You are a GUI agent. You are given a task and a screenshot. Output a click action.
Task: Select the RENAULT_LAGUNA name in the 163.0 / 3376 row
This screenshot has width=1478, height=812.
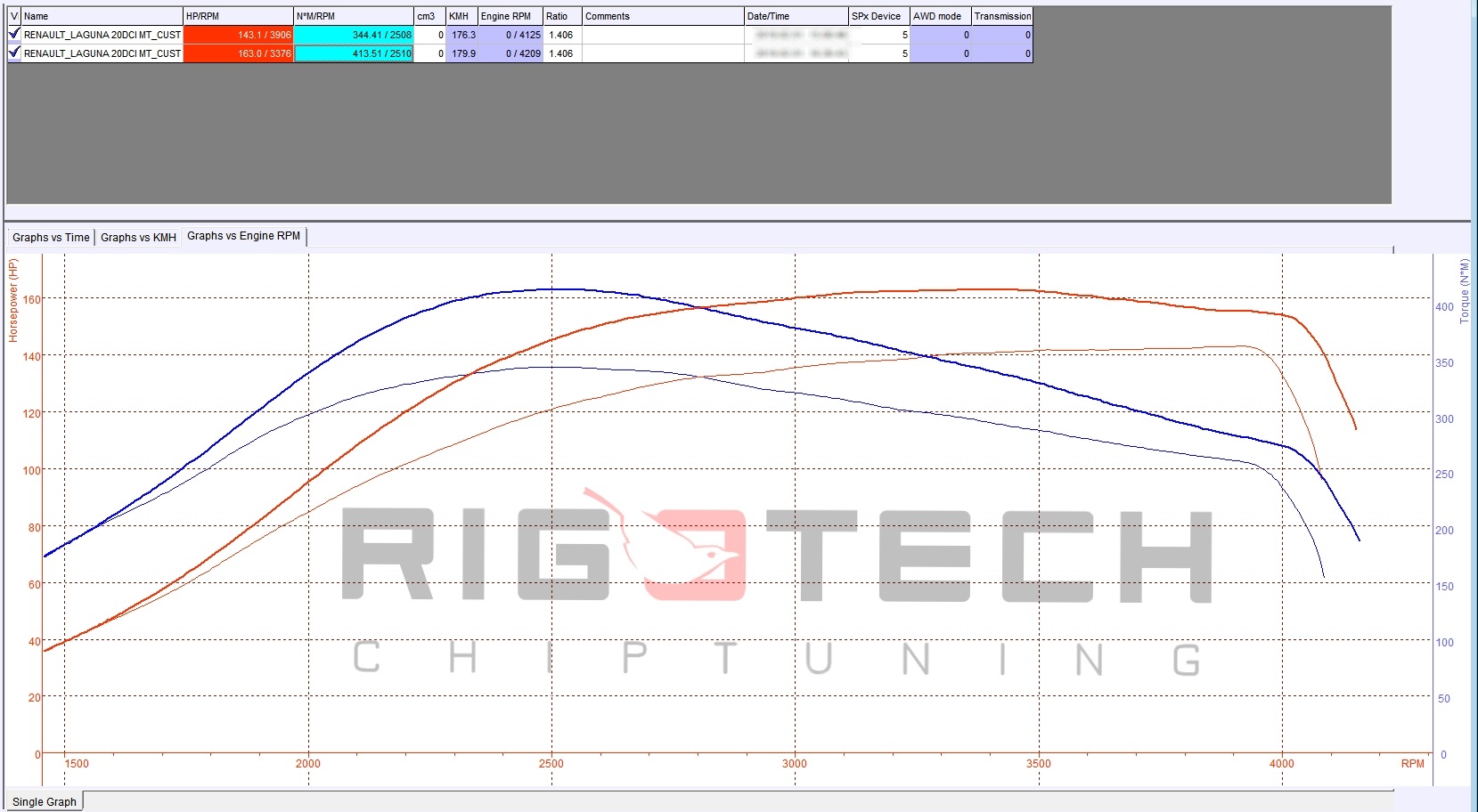coord(102,53)
